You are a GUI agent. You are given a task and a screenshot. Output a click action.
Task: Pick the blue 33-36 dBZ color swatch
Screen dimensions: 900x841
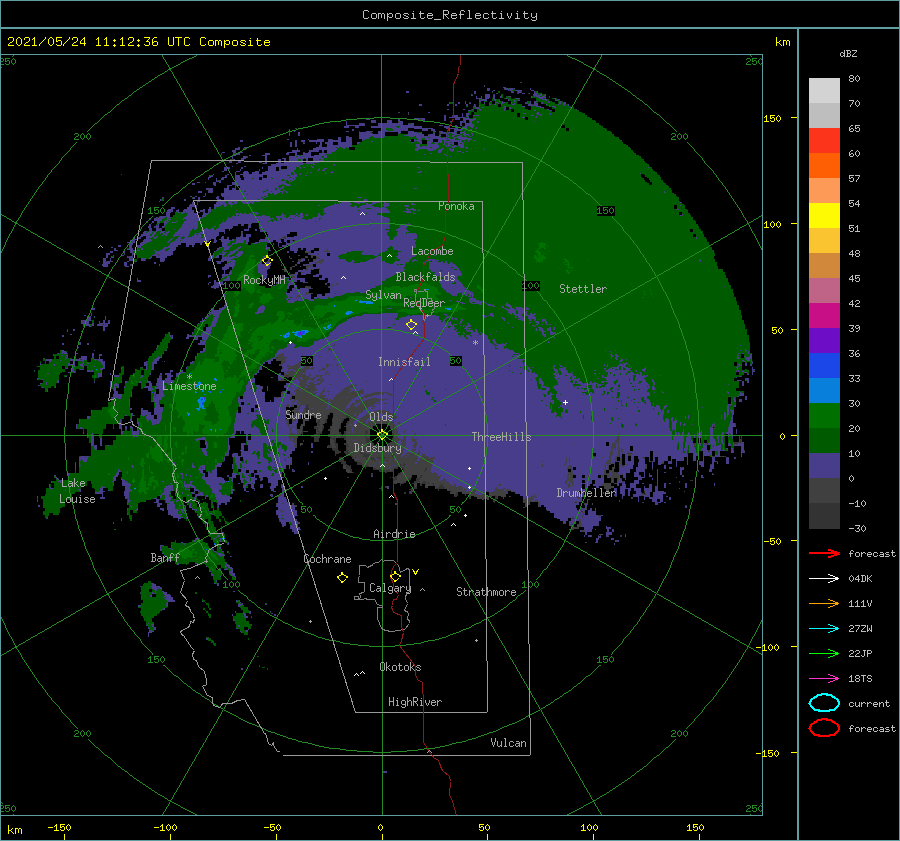824,366
